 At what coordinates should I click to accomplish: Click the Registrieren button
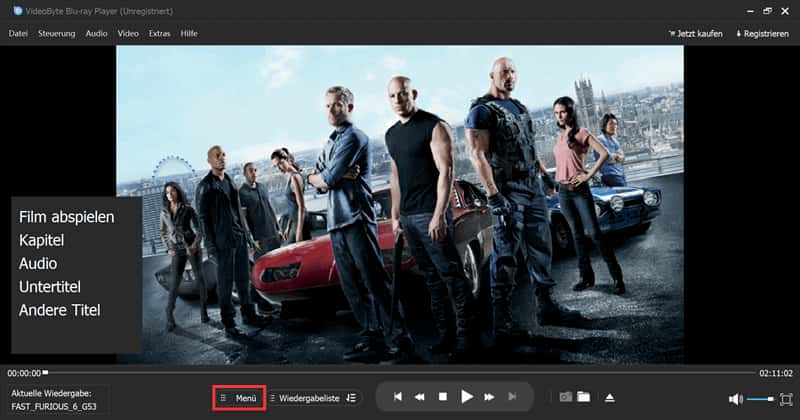[762, 34]
